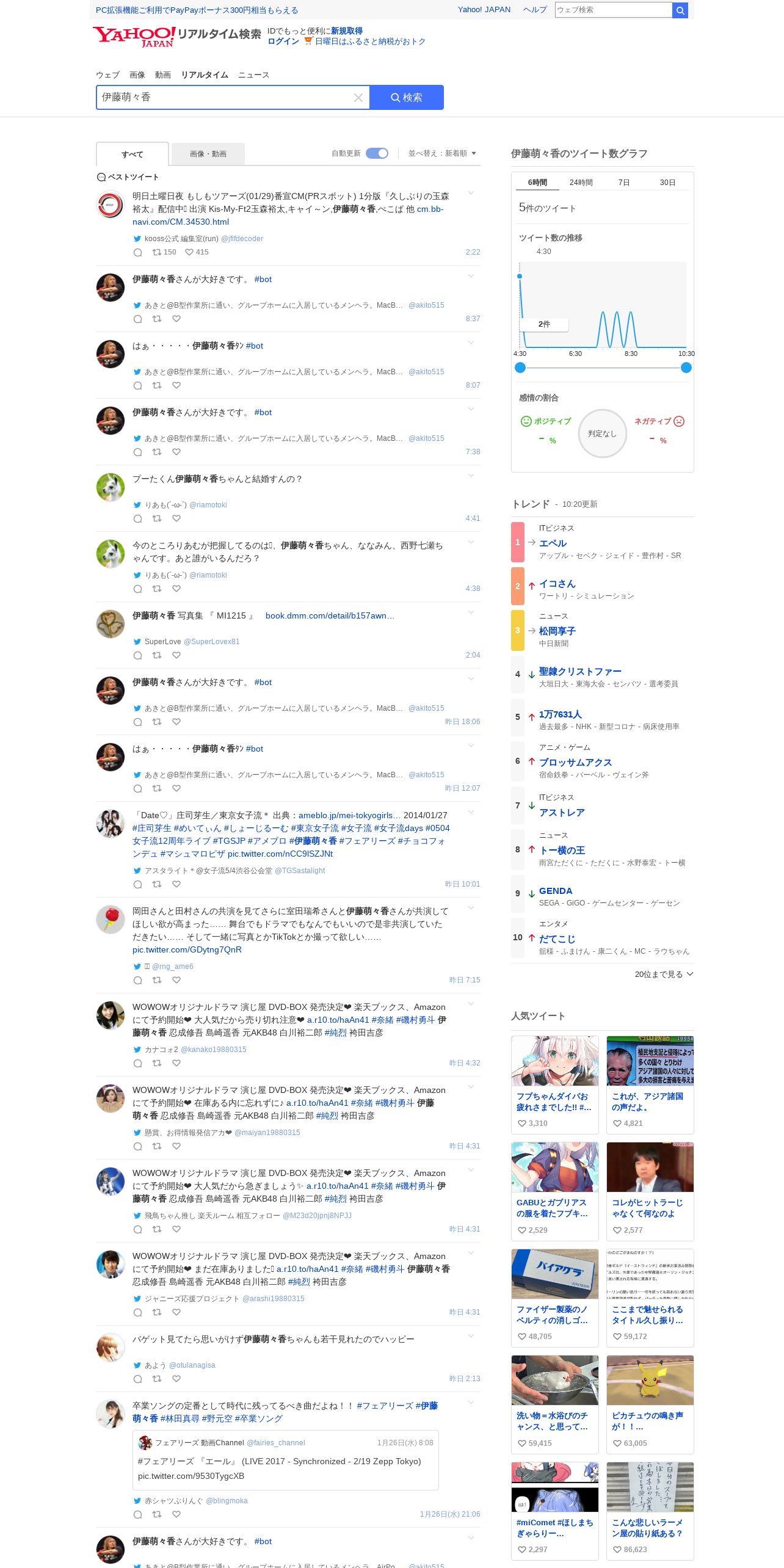784x1568 pixels.
Task: Expand menu chevron on 昨日 7:15 tweet
Action: 471,907
